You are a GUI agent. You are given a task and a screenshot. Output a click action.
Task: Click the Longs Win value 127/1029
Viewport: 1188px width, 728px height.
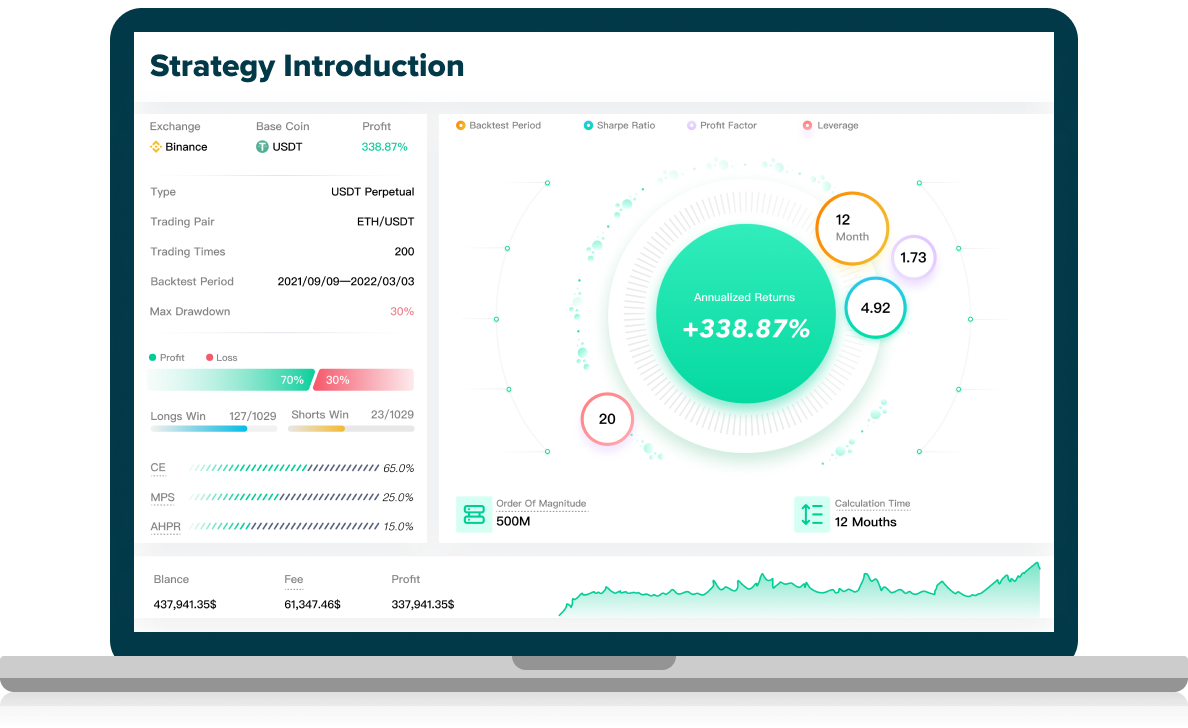(x=252, y=416)
